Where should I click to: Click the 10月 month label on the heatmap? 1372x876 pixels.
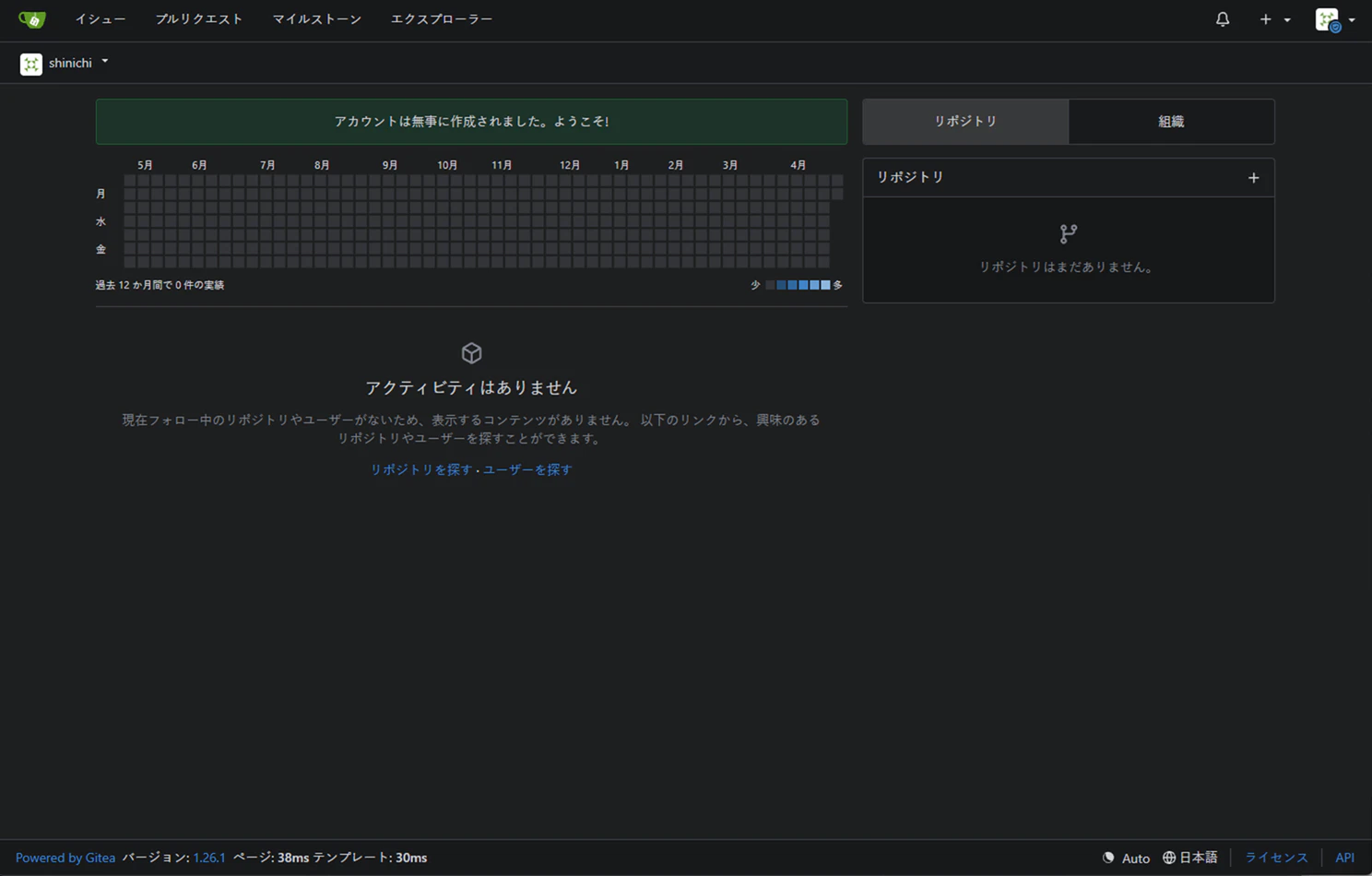tap(447, 165)
